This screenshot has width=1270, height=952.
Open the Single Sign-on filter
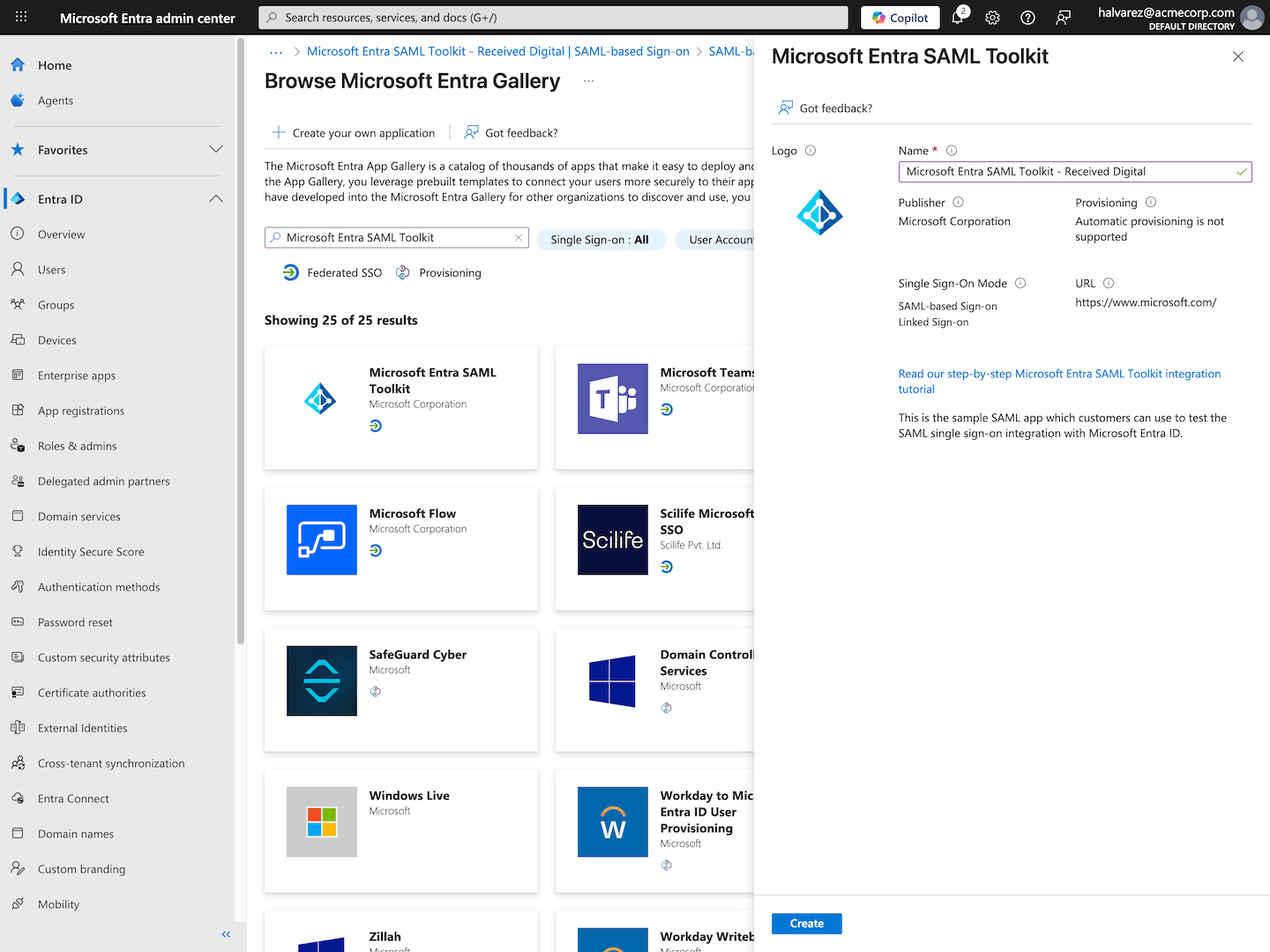600,240
